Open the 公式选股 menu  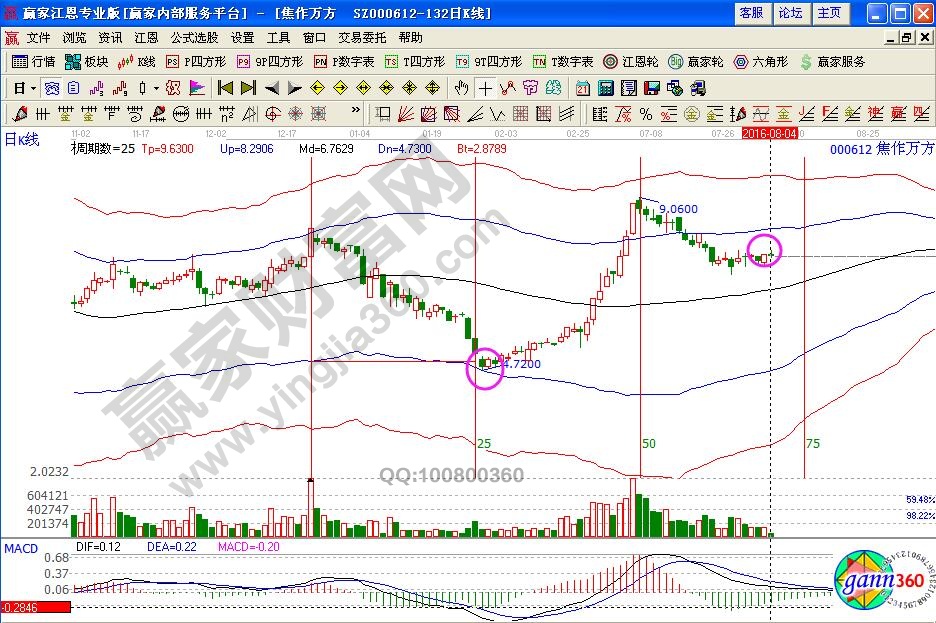[193, 37]
